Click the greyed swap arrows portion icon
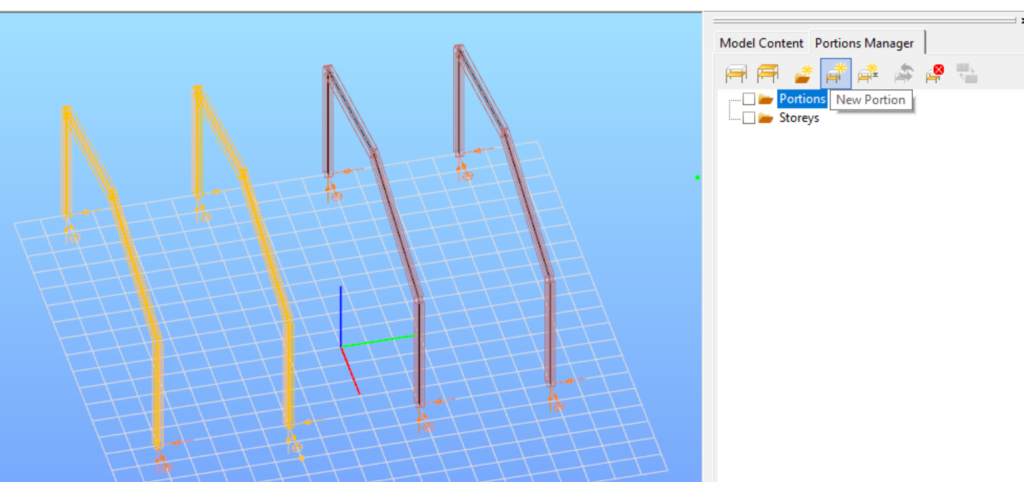The width and height of the screenshot is (1024, 482). [x=904, y=73]
